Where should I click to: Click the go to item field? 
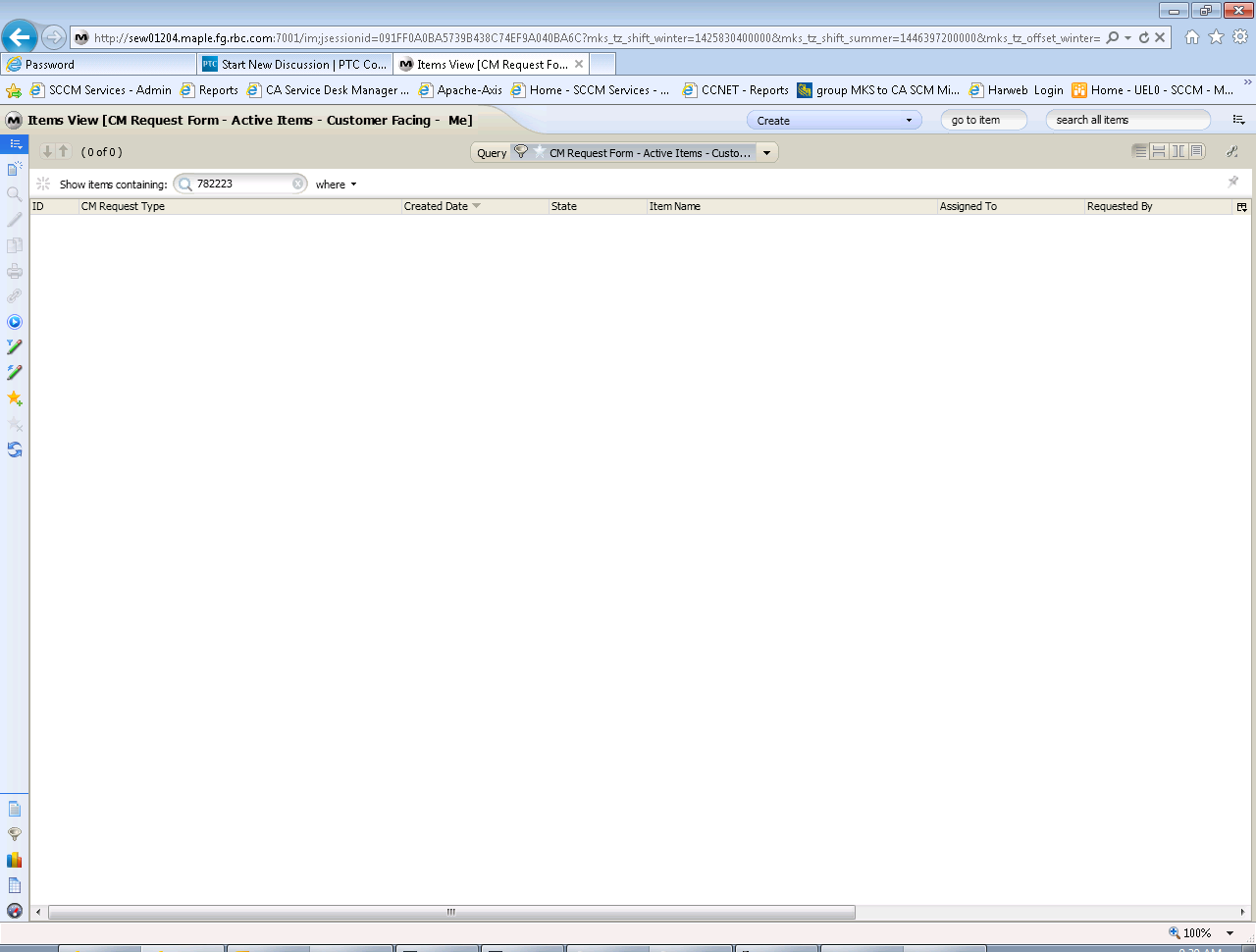[x=984, y=120]
